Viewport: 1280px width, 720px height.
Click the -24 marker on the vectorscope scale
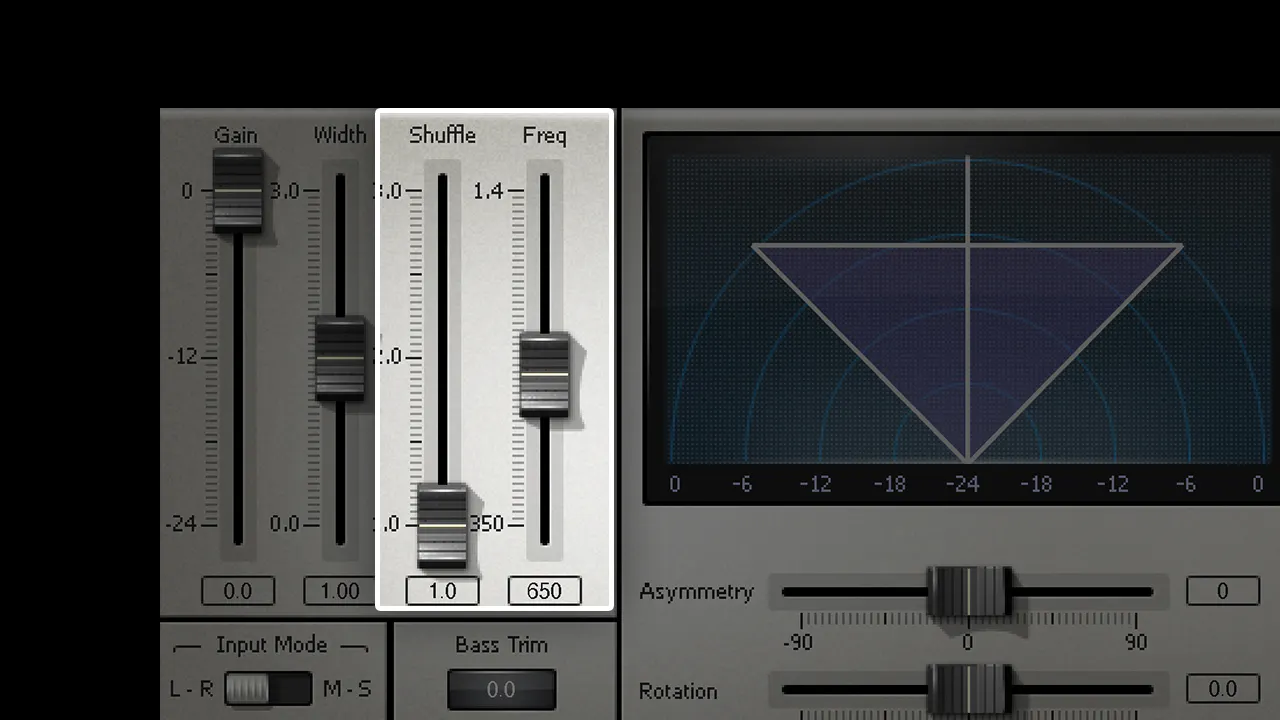[x=962, y=485]
